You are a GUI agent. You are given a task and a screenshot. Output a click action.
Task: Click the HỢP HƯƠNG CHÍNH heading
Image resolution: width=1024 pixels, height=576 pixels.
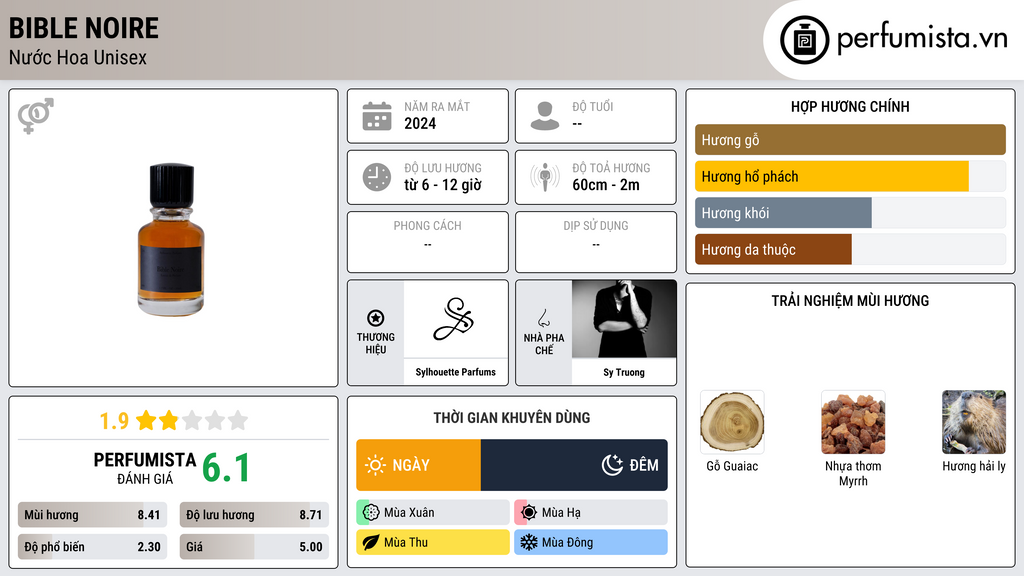tap(850, 106)
